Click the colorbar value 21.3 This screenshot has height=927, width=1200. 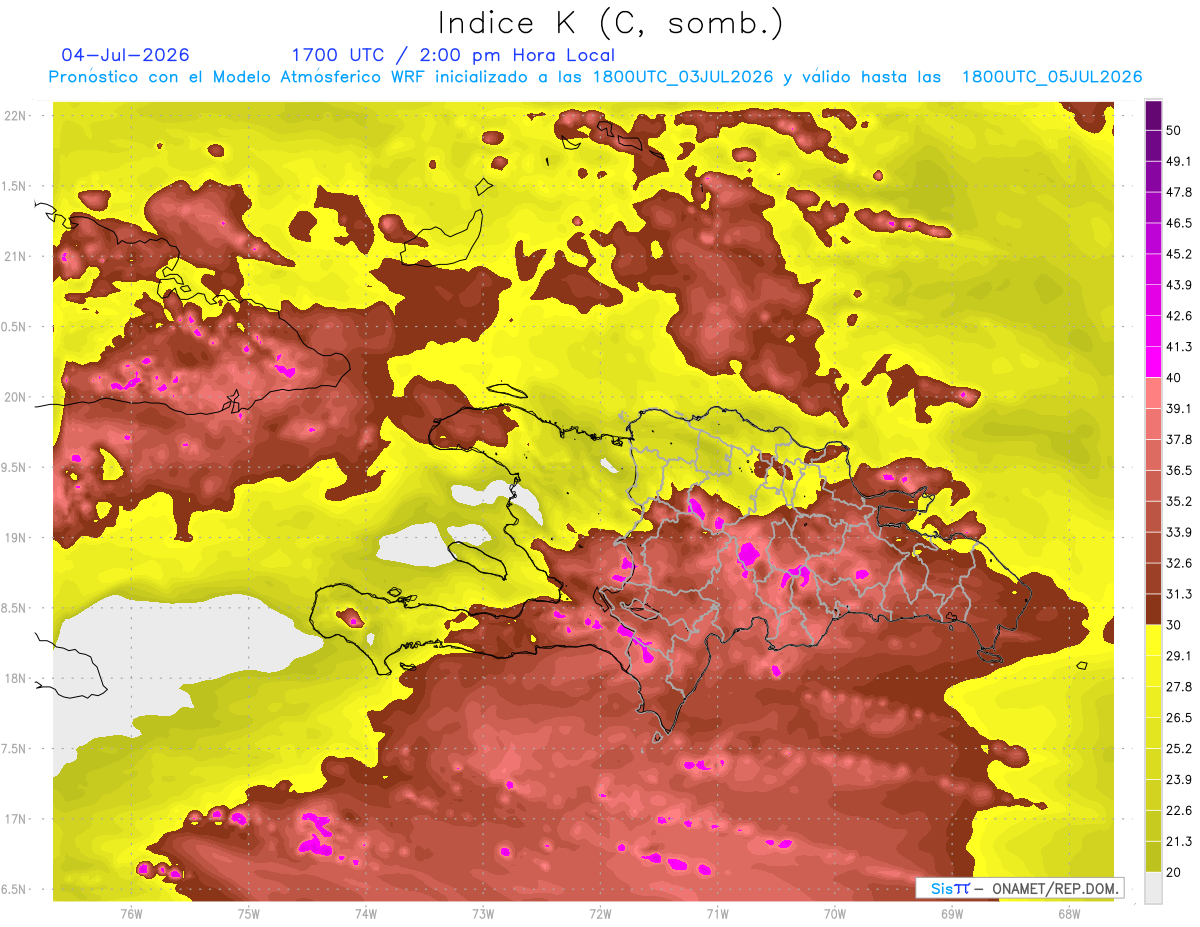[1178, 841]
